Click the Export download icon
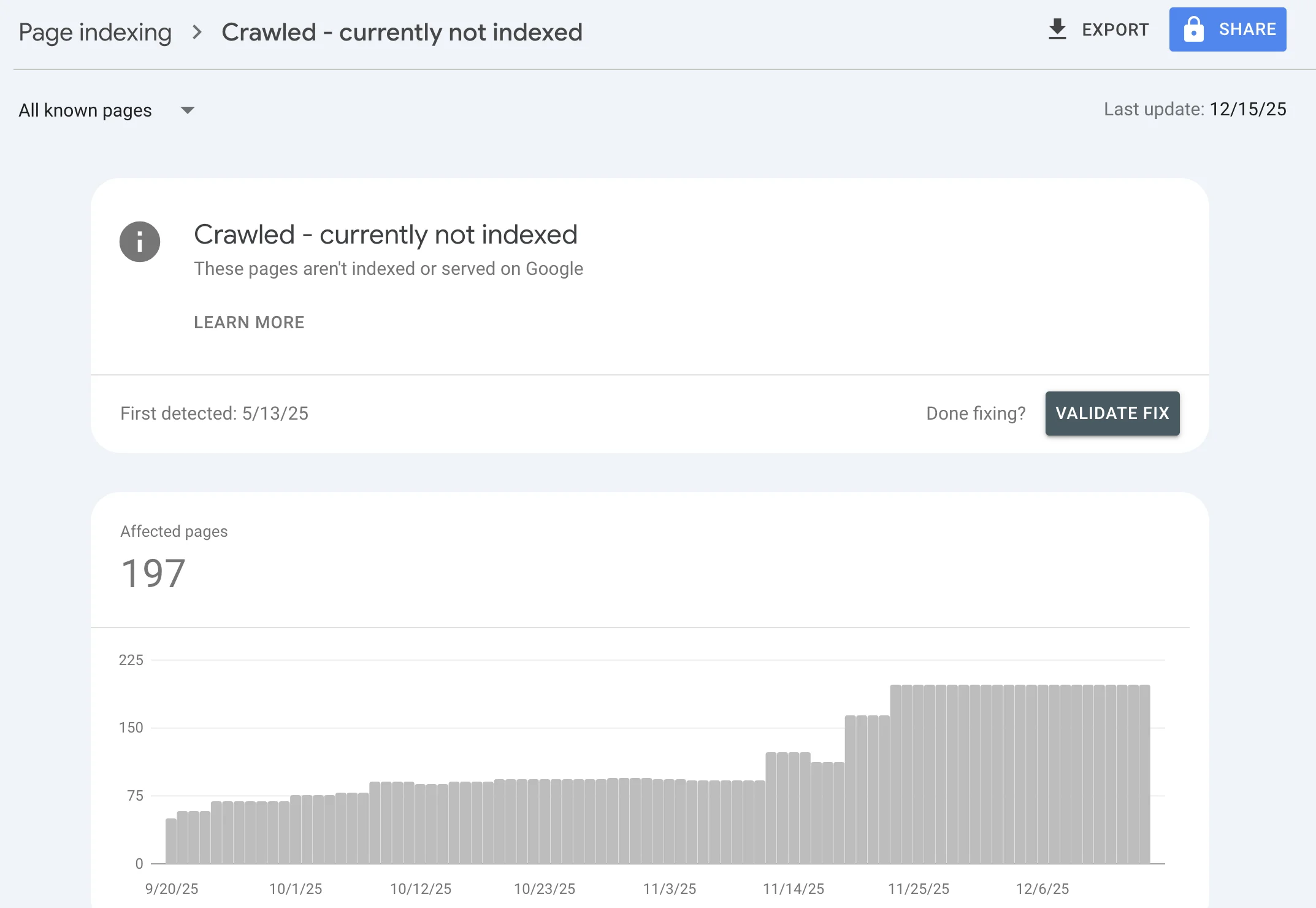The height and width of the screenshot is (908, 1316). click(1057, 29)
